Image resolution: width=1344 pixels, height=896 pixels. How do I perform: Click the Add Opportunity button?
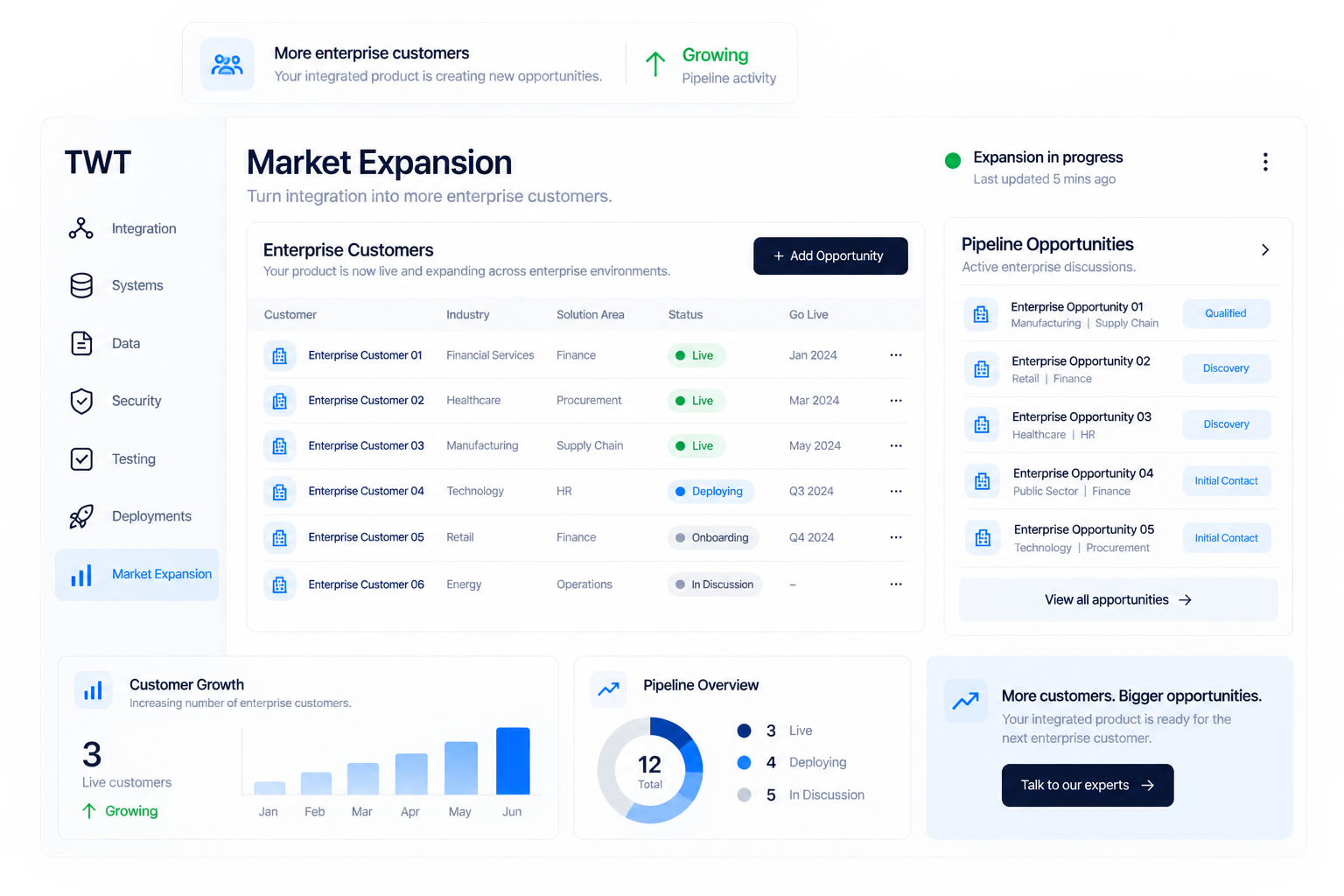coord(830,255)
